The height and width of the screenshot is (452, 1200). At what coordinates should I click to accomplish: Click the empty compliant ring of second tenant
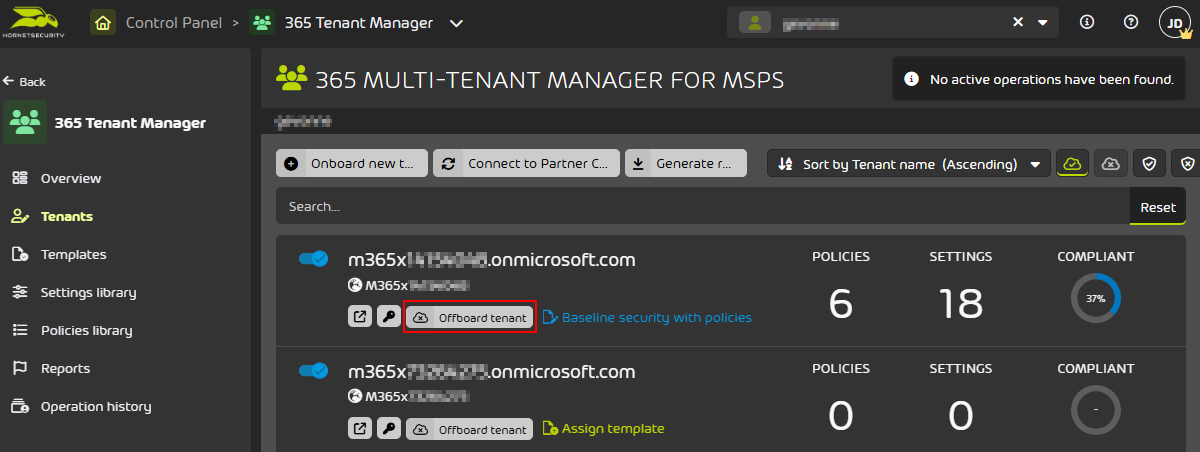tap(1096, 411)
